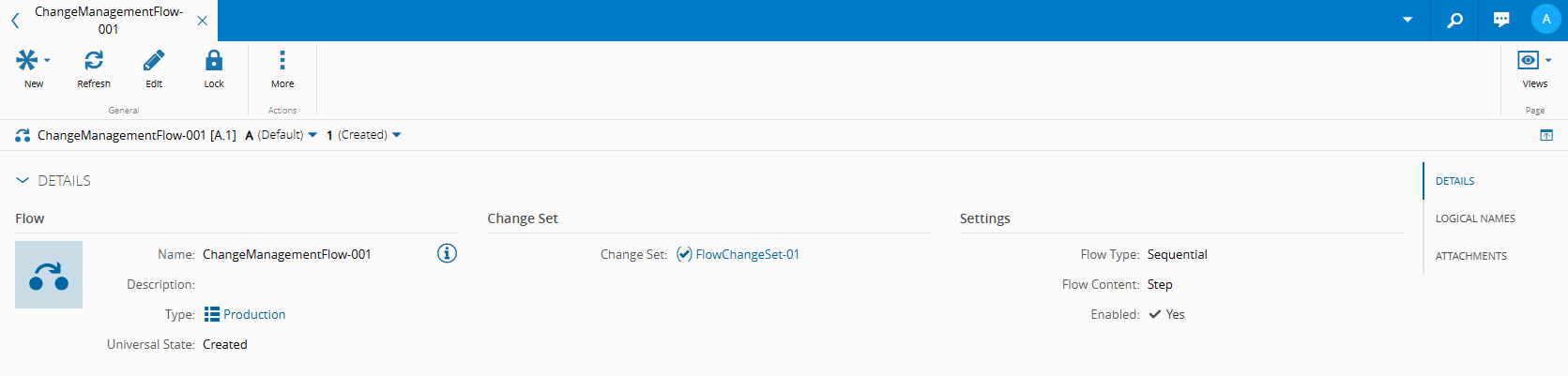Click the collapse panel icon at right
This screenshot has height=376, width=1568.
1546,136
